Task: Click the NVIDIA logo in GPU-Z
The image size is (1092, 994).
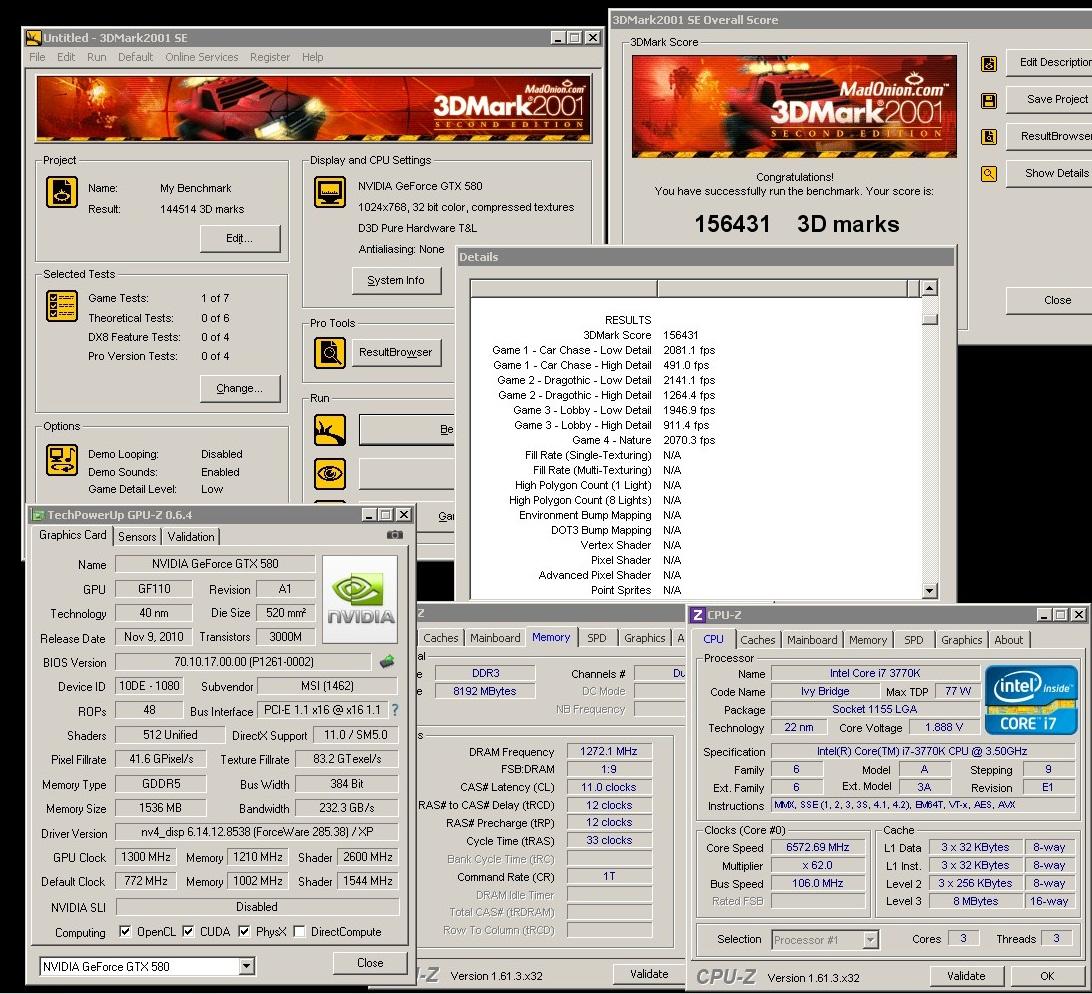Action: (360, 599)
